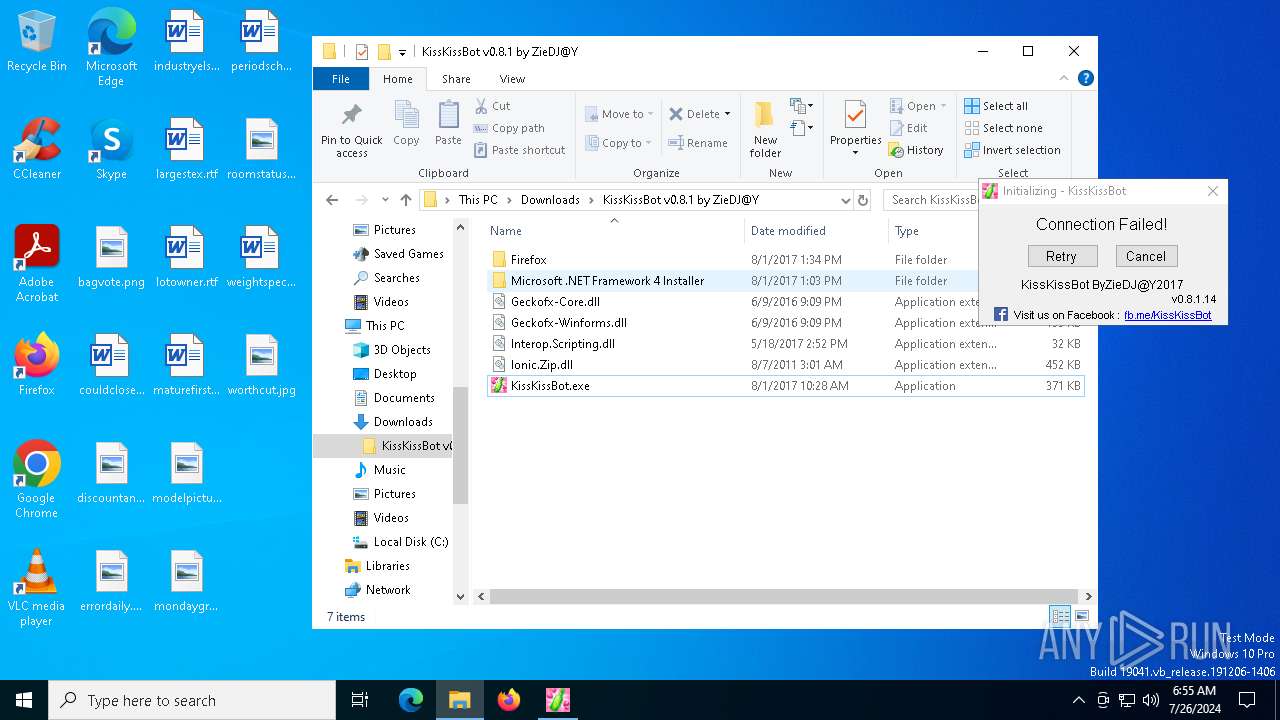Click Downloads in address breadcrumb
Image resolution: width=1280 pixels, height=720 pixels.
tap(550, 200)
